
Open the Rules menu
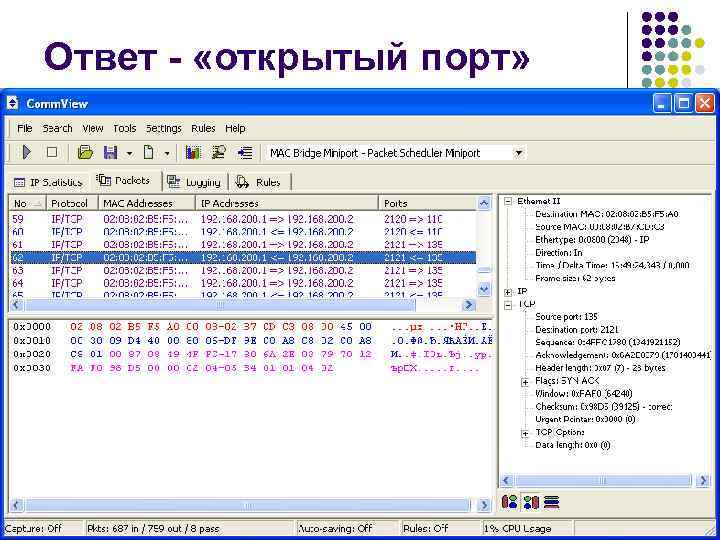click(x=203, y=129)
